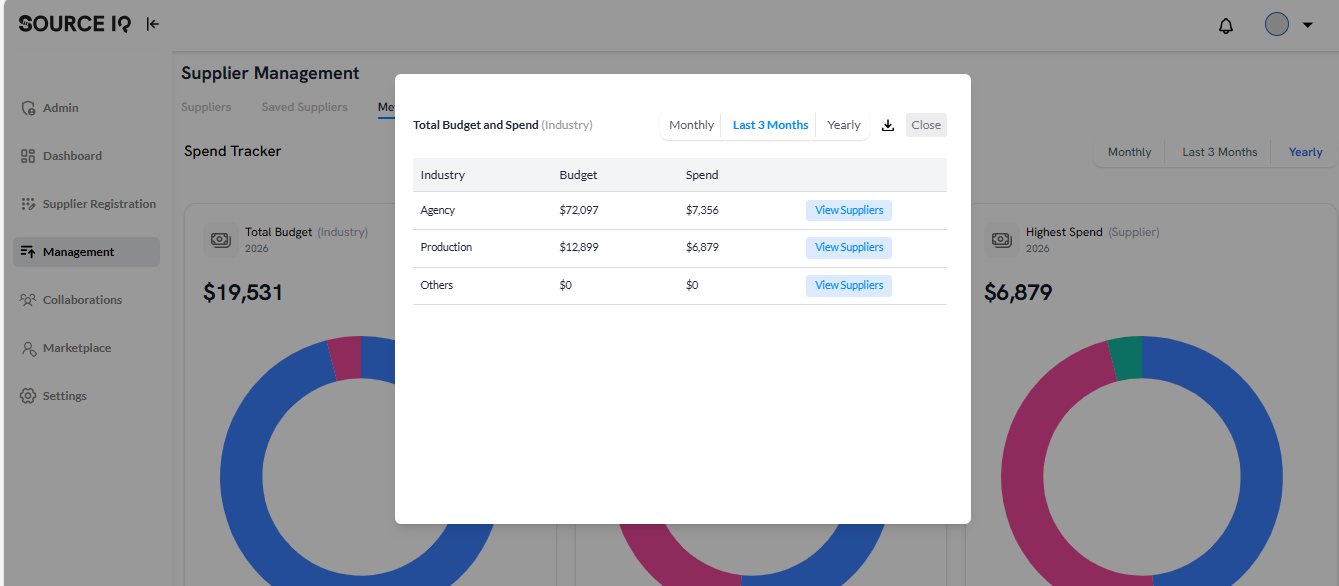The image size is (1339, 586).
Task: Open notifications with the bell icon
Action: click(x=1225, y=24)
